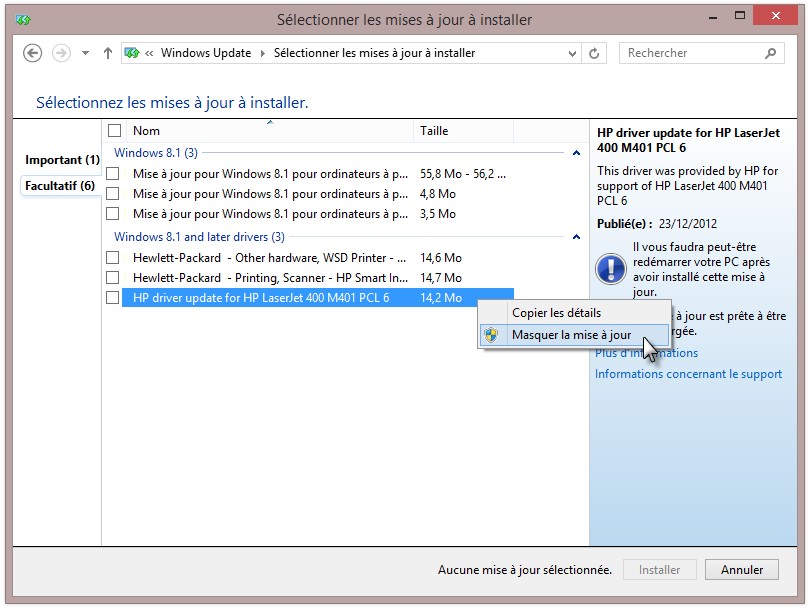The width and height of the screenshot is (811, 608).
Task: Click the Annuler button
Action: coord(741,570)
